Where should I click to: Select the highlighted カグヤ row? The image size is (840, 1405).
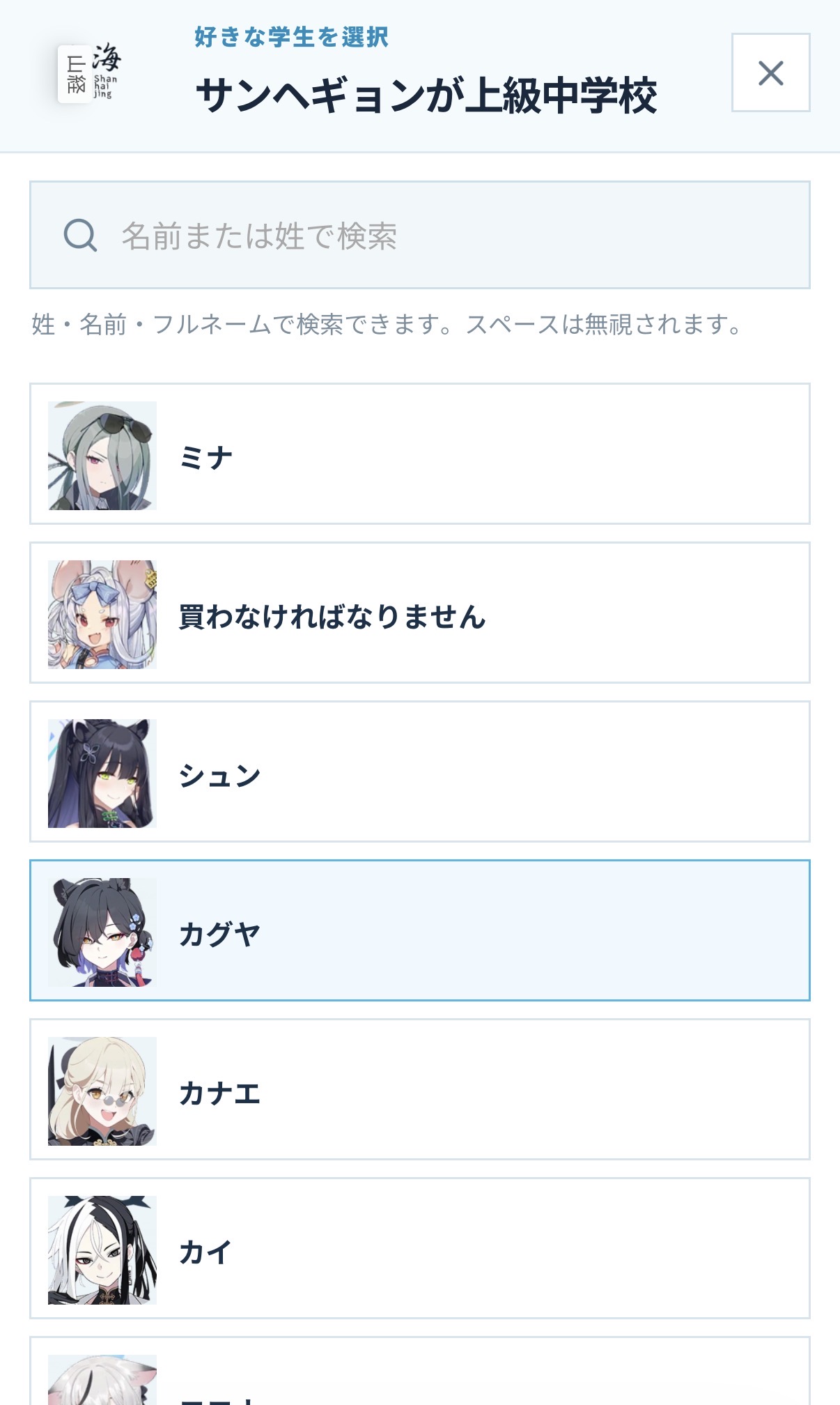(419, 930)
